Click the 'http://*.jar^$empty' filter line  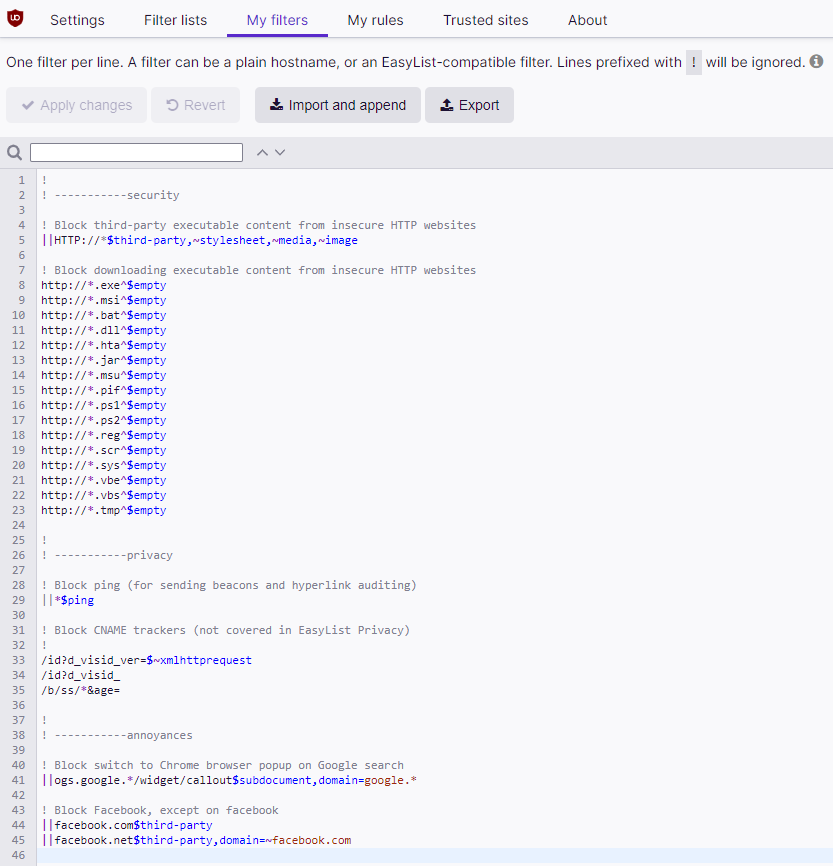(x=104, y=360)
